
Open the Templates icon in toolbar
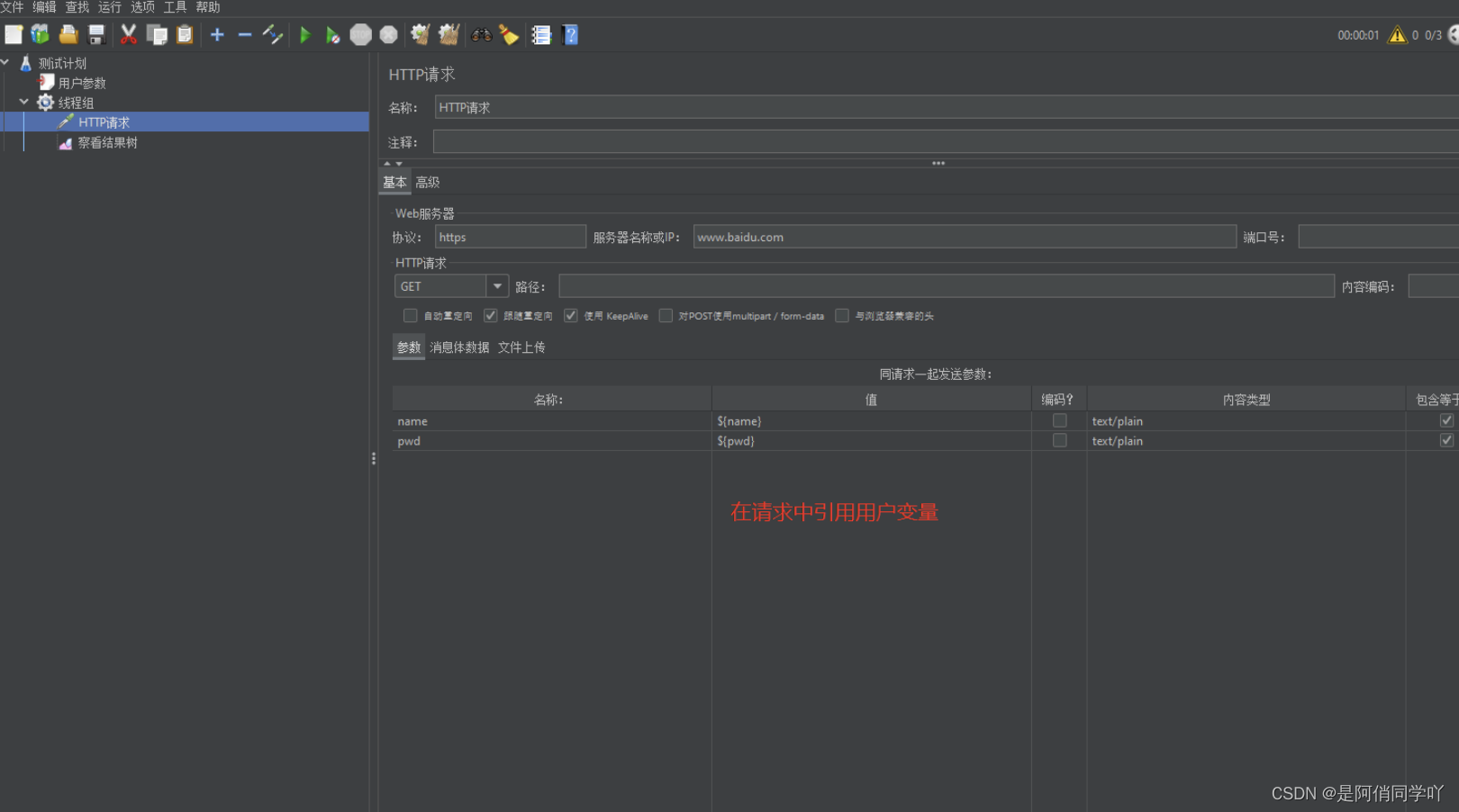[41, 35]
